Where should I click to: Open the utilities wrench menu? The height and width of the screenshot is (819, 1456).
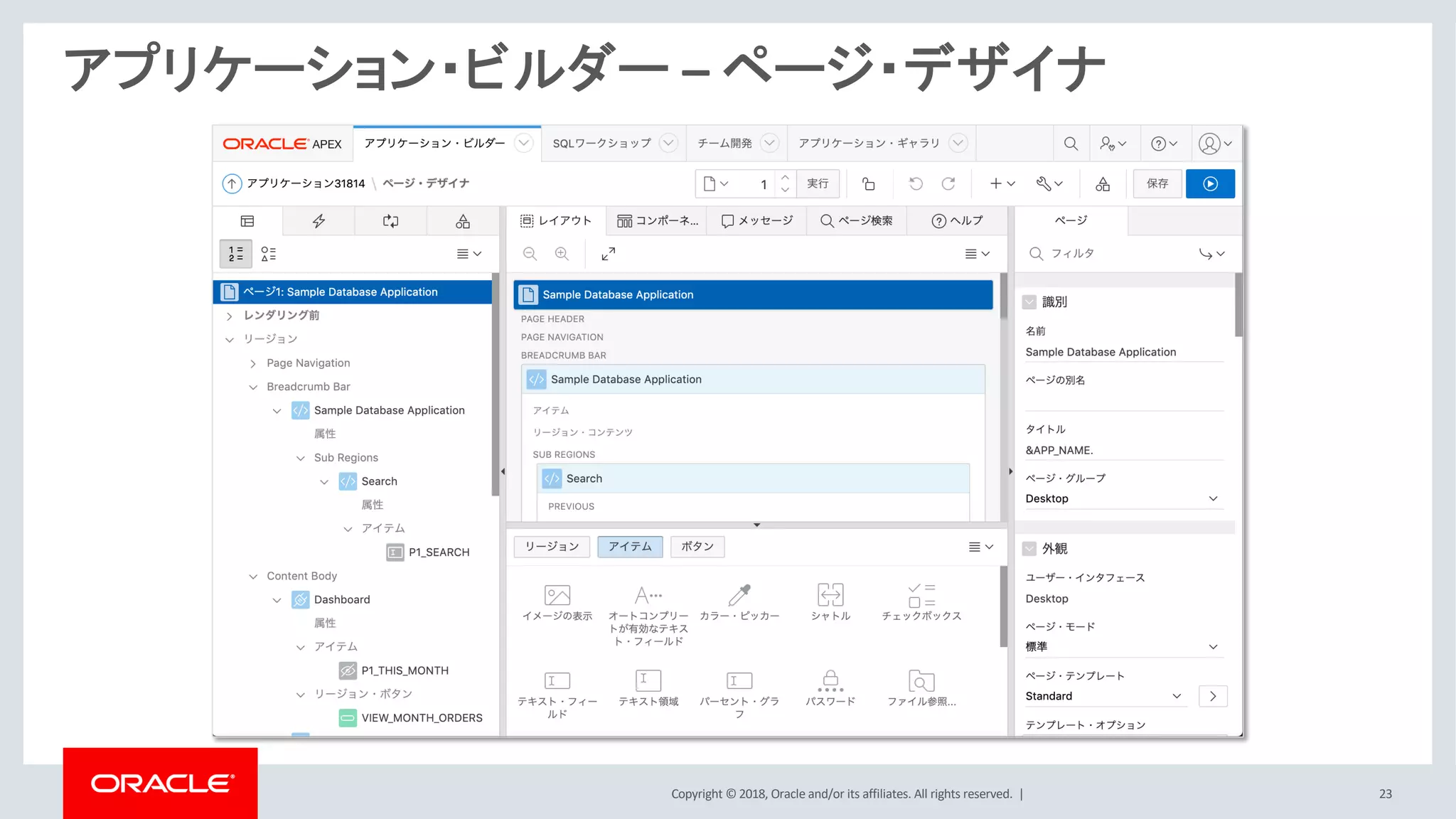coord(1049,183)
